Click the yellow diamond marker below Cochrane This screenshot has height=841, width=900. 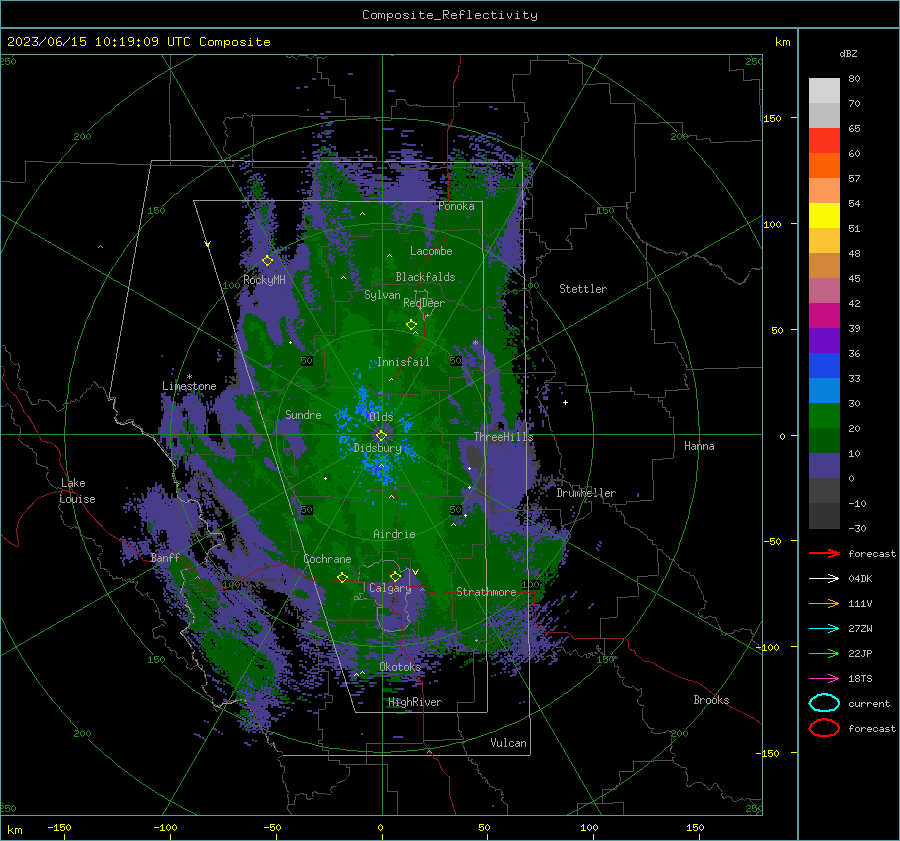(x=343, y=577)
